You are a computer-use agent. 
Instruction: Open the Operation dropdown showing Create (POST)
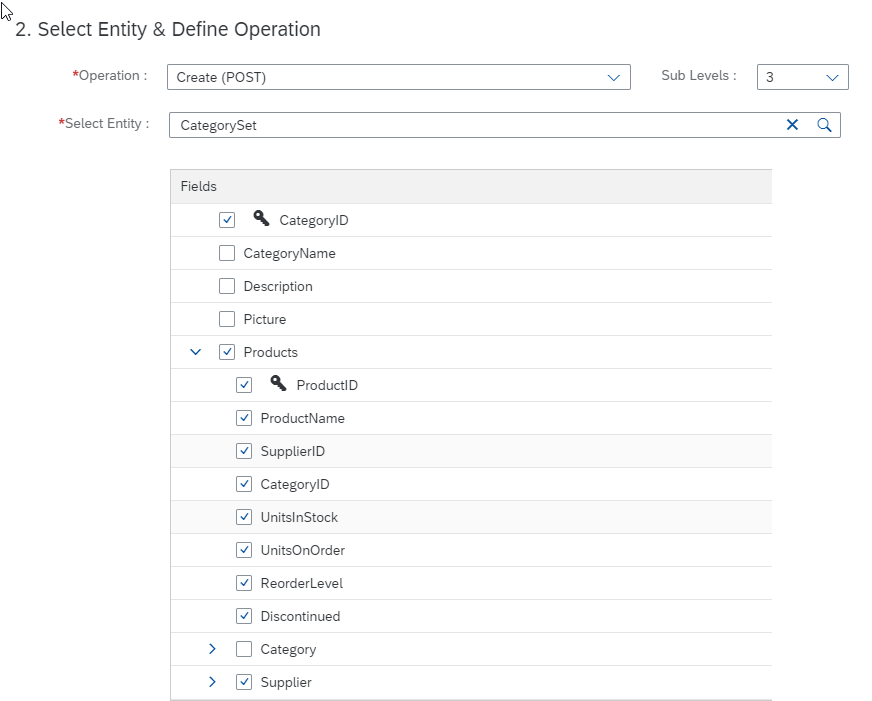point(613,76)
